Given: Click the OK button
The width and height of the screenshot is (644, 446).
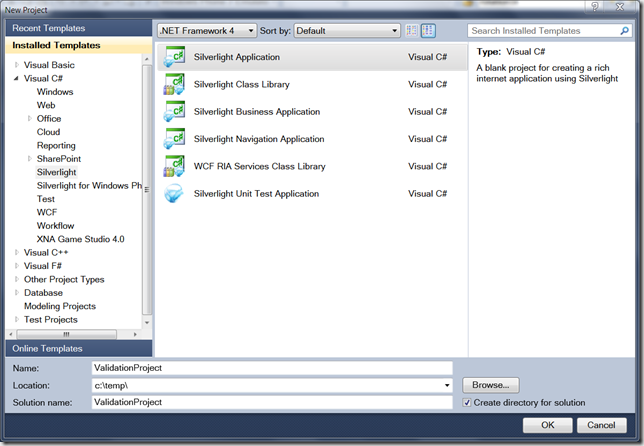Looking at the screenshot, I should pos(547,425).
